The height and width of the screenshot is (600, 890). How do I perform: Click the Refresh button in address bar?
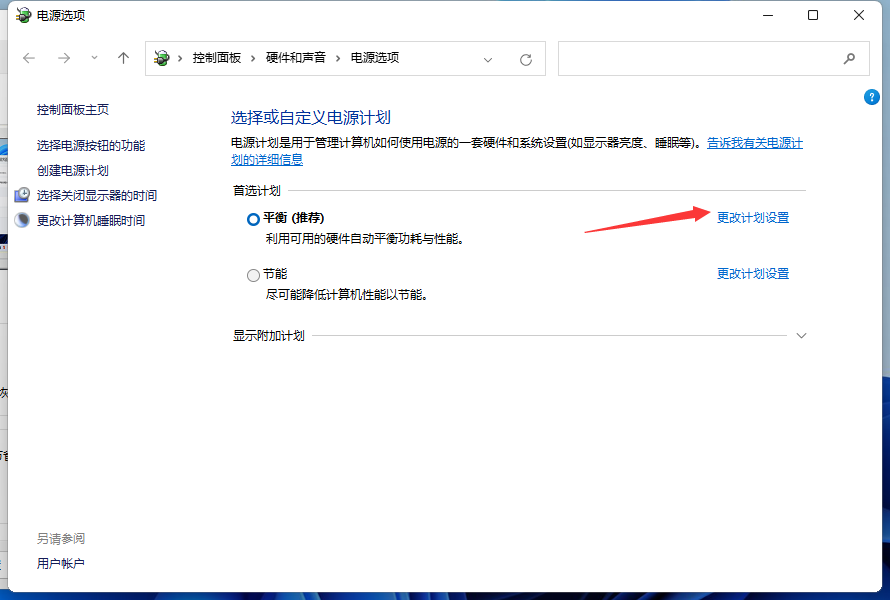(x=526, y=59)
